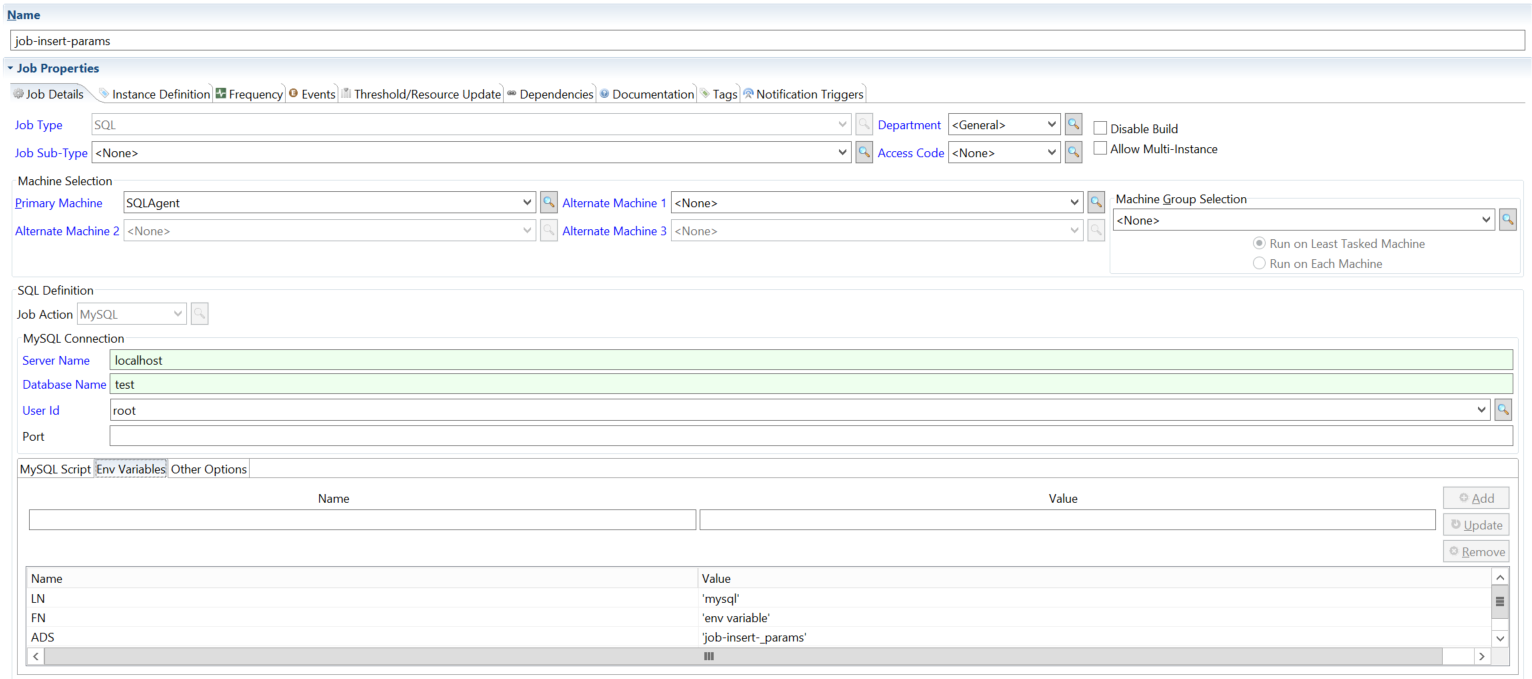This screenshot has width=1532, height=679.
Task: Click the Server Name field containing localhost
Action: 811,360
